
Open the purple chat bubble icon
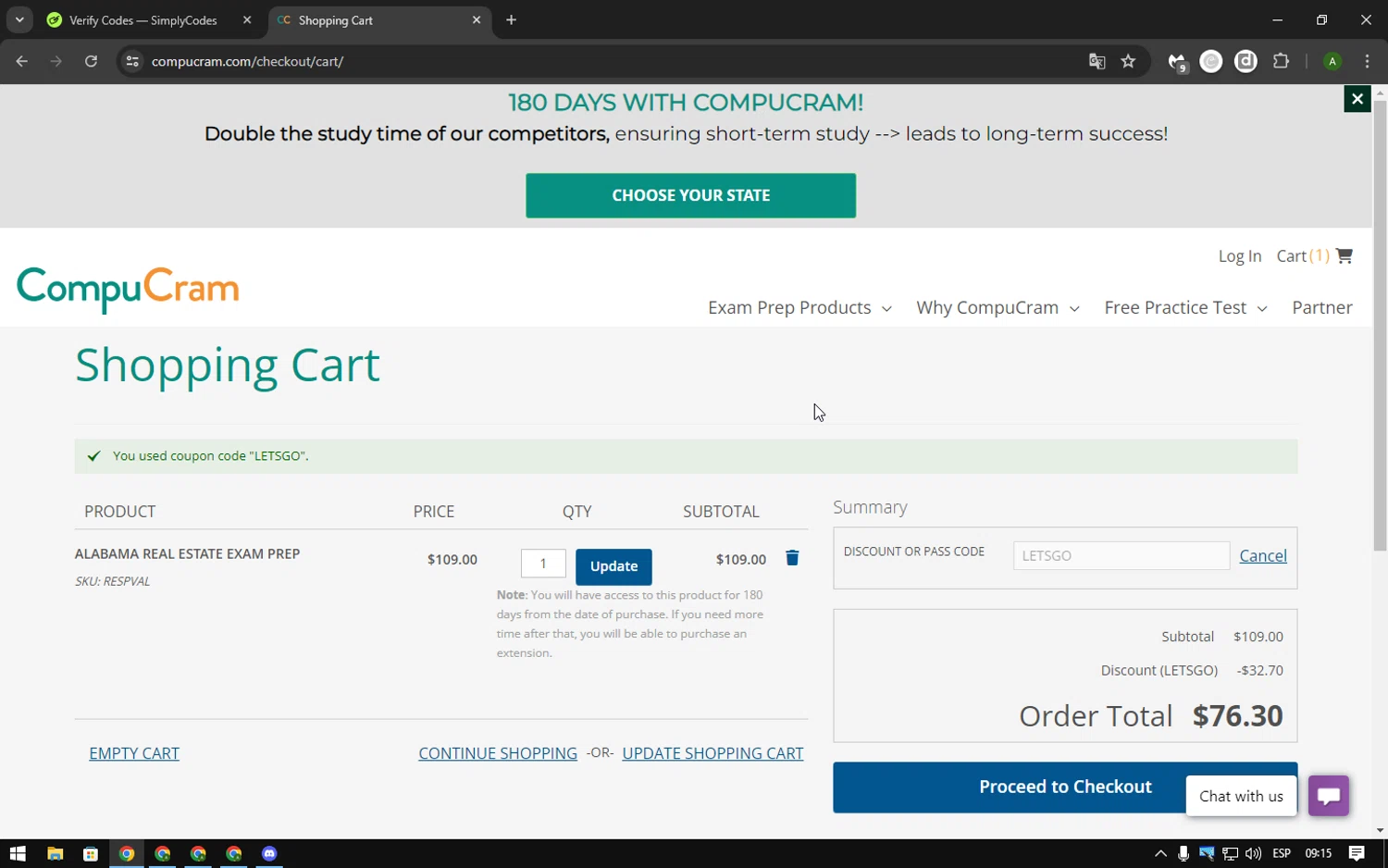[1329, 796]
